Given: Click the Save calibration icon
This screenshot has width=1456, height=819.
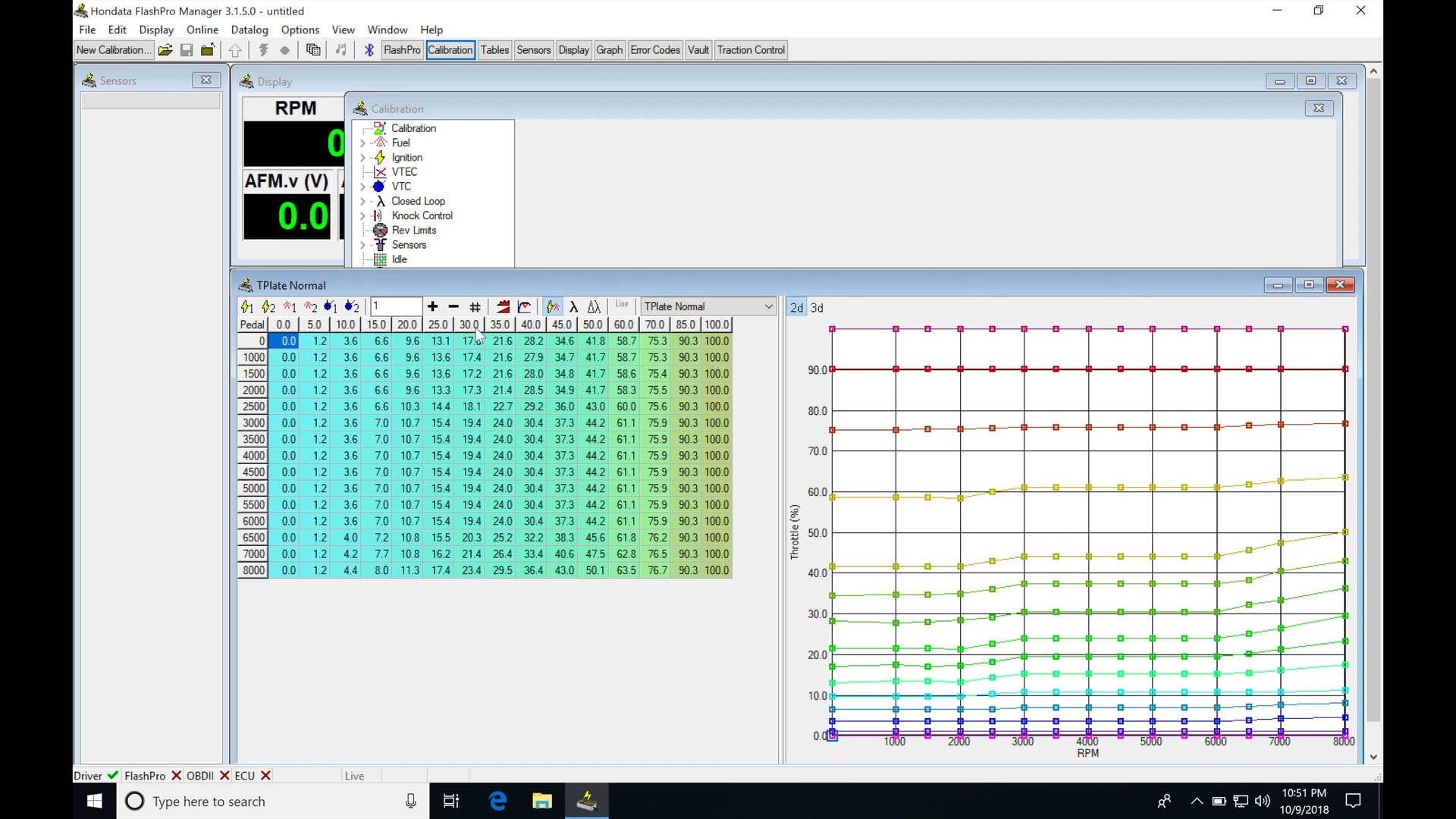Looking at the screenshot, I should click(x=187, y=50).
